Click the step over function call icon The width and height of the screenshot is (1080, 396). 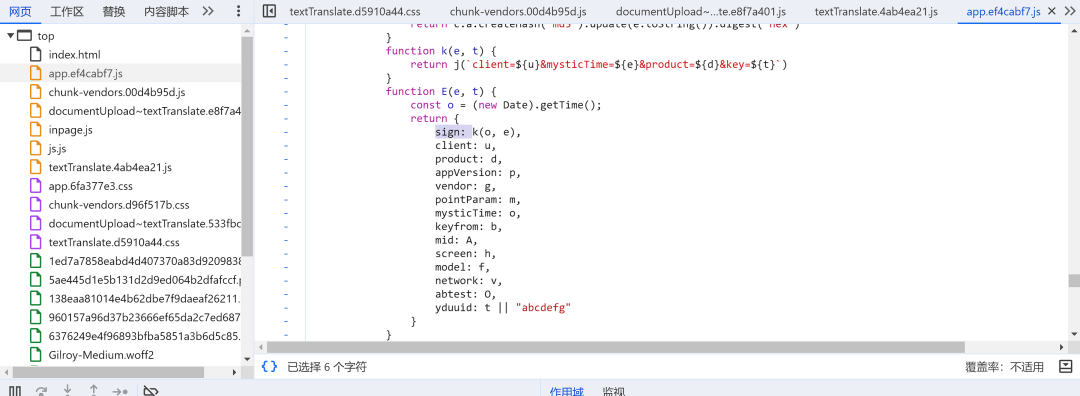(41, 391)
